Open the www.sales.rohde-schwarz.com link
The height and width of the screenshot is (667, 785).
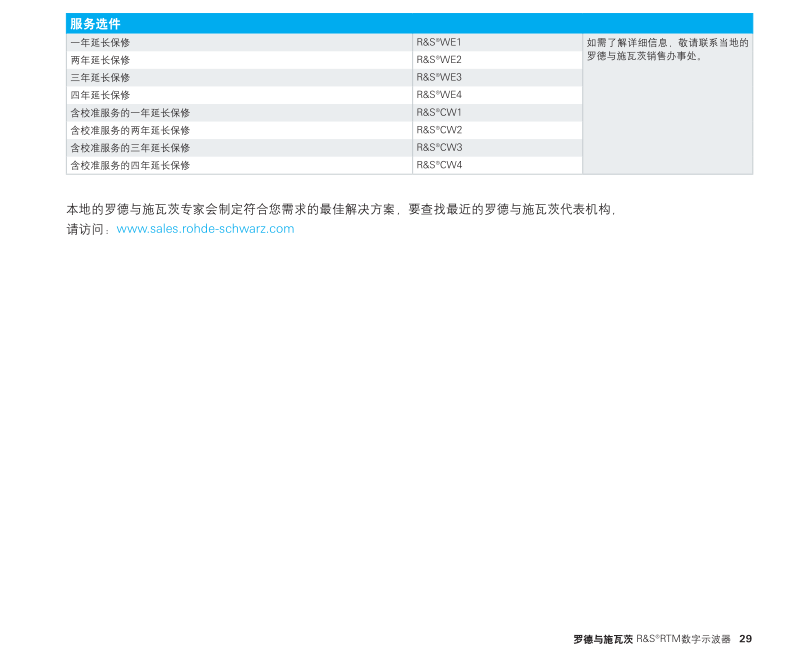tap(205, 229)
